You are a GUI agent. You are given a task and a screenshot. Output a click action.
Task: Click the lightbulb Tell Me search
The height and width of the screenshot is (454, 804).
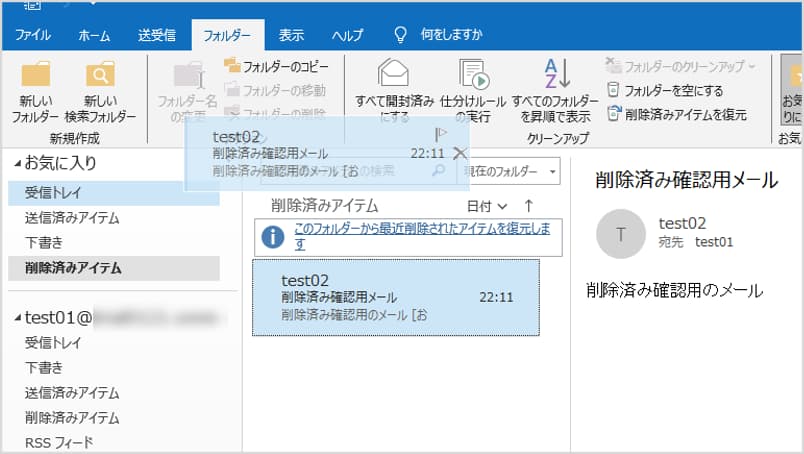point(401,35)
